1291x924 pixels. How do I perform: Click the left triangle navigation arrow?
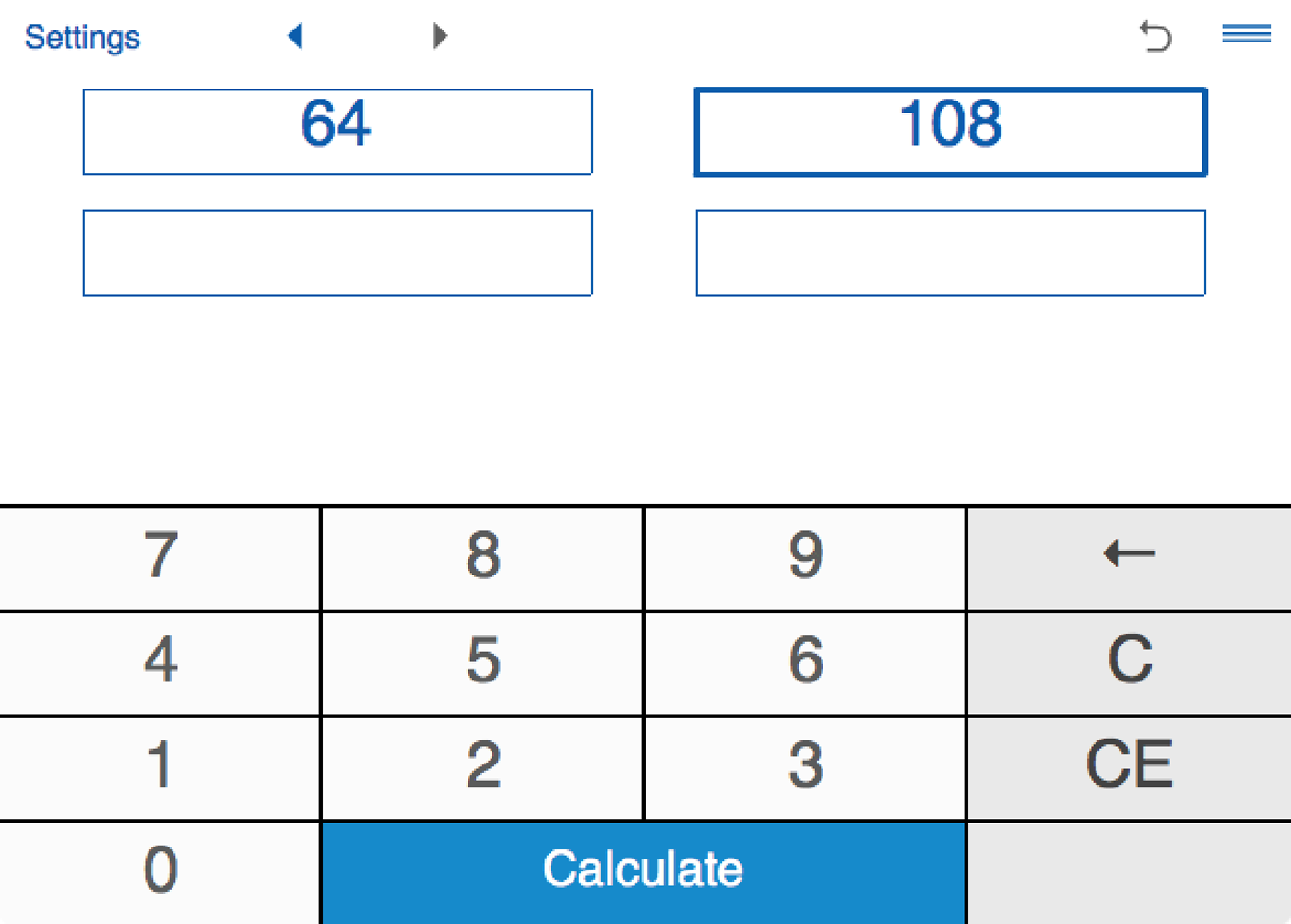(295, 36)
